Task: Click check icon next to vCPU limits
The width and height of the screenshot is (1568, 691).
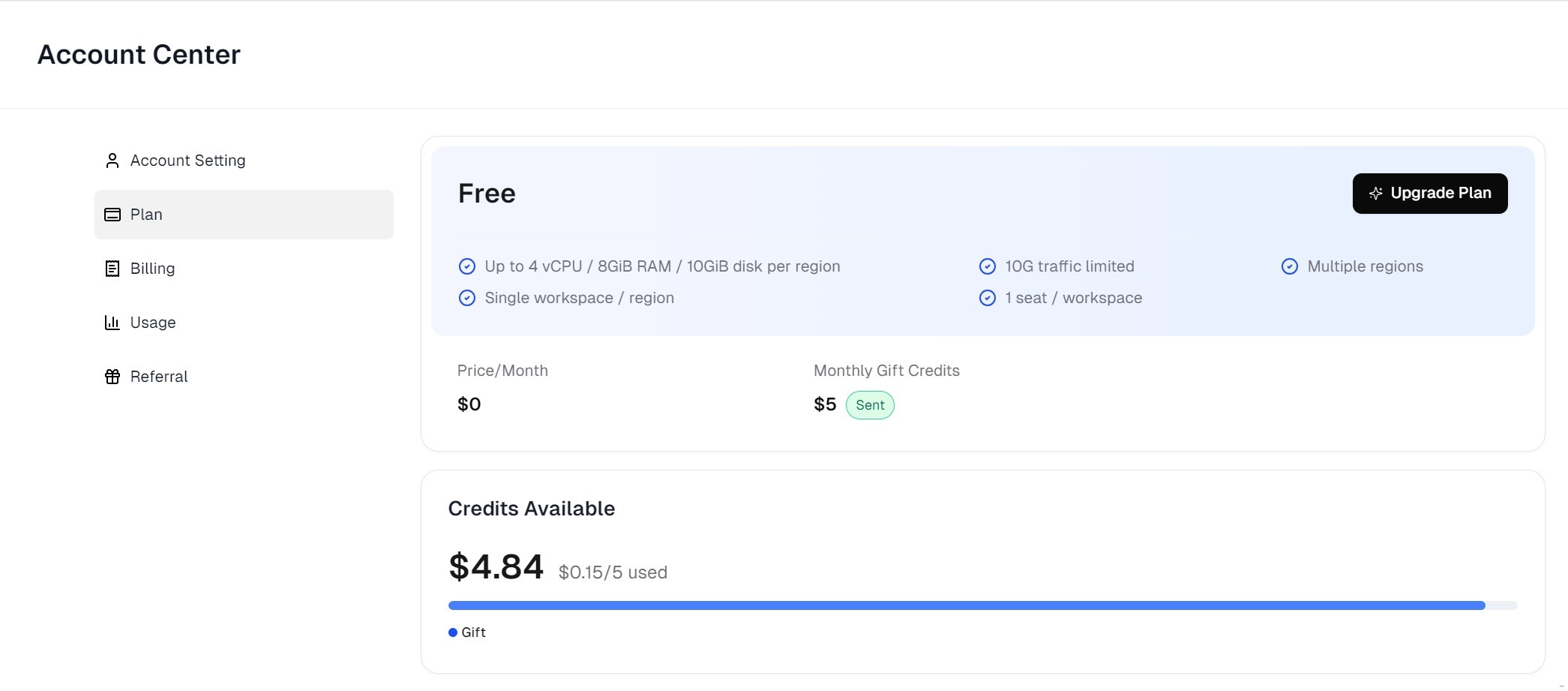Action: (x=466, y=266)
